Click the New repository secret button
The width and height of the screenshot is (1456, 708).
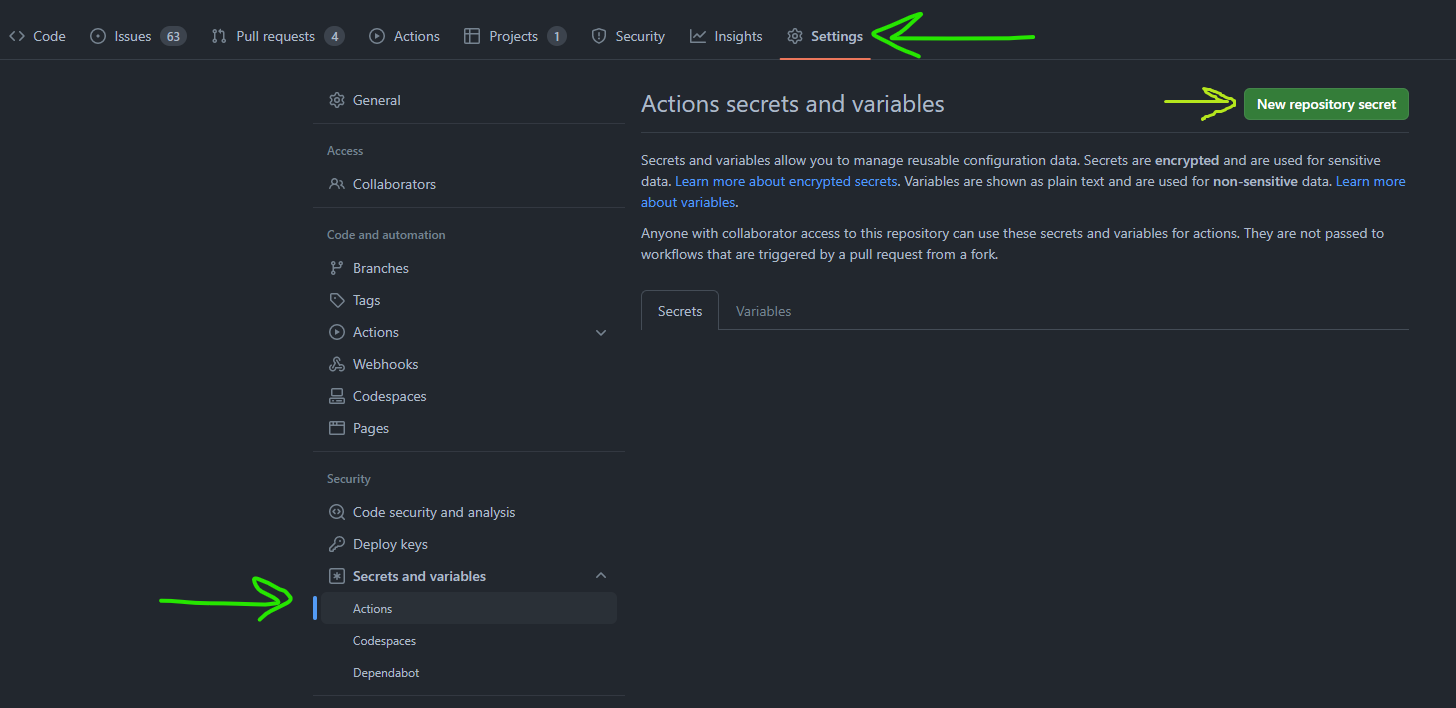(1326, 104)
